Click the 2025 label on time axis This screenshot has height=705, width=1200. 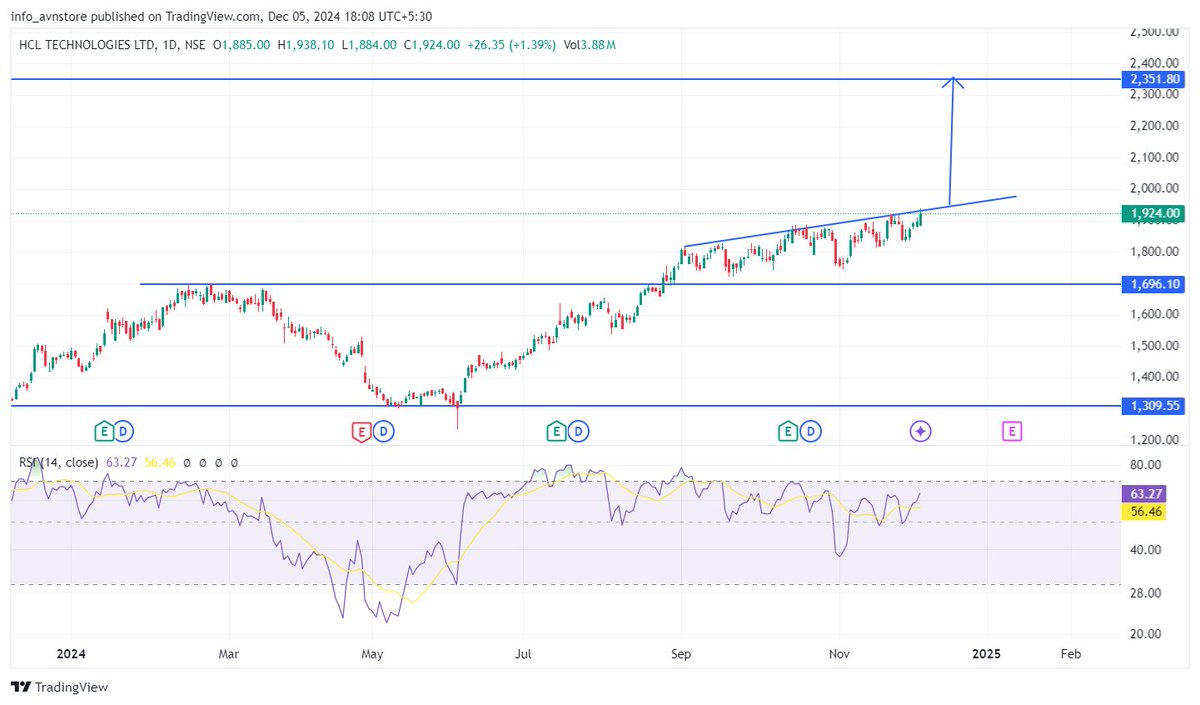point(986,654)
